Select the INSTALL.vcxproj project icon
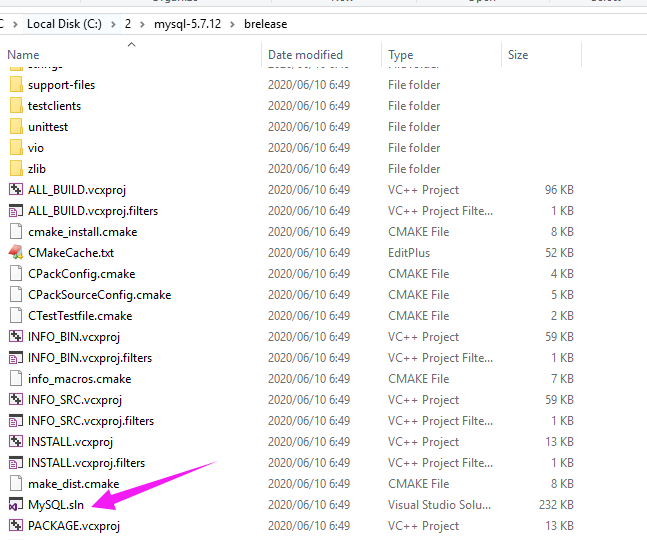The width and height of the screenshot is (647, 540). [x=16, y=442]
